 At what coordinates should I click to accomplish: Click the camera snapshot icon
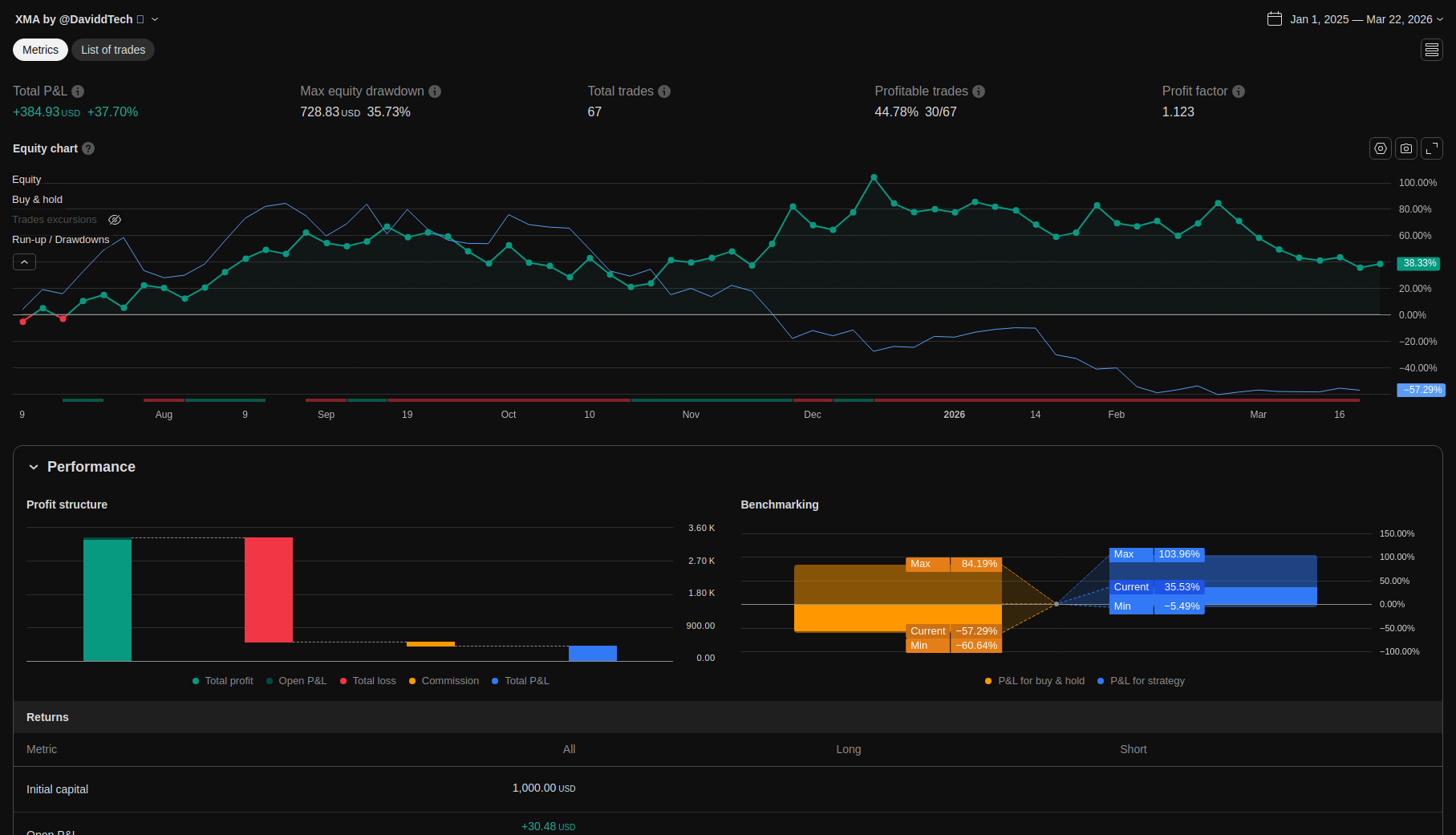point(1406,148)
